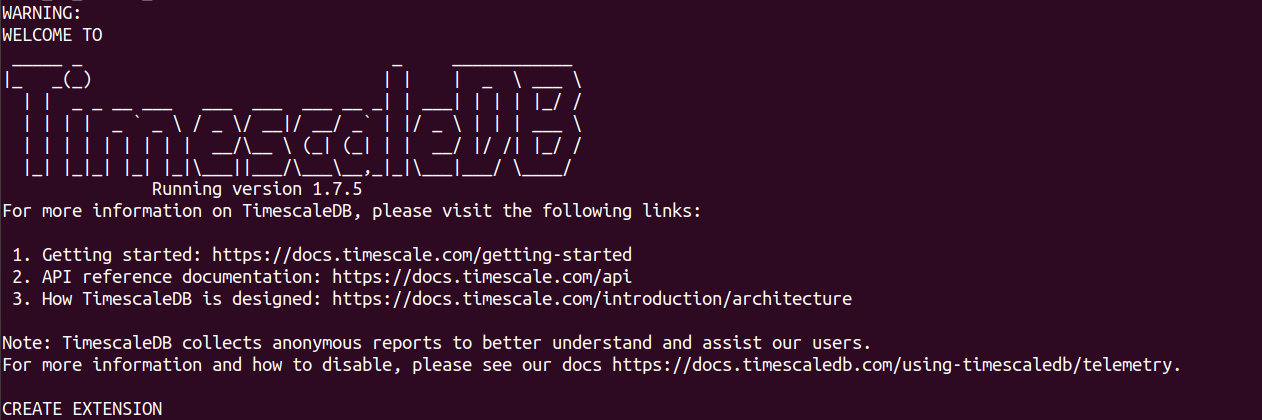The image size is (1262, 420).
Task: Click the '3. How TimescaleDB is designed:' label
Action: click(x=167, y=299)
